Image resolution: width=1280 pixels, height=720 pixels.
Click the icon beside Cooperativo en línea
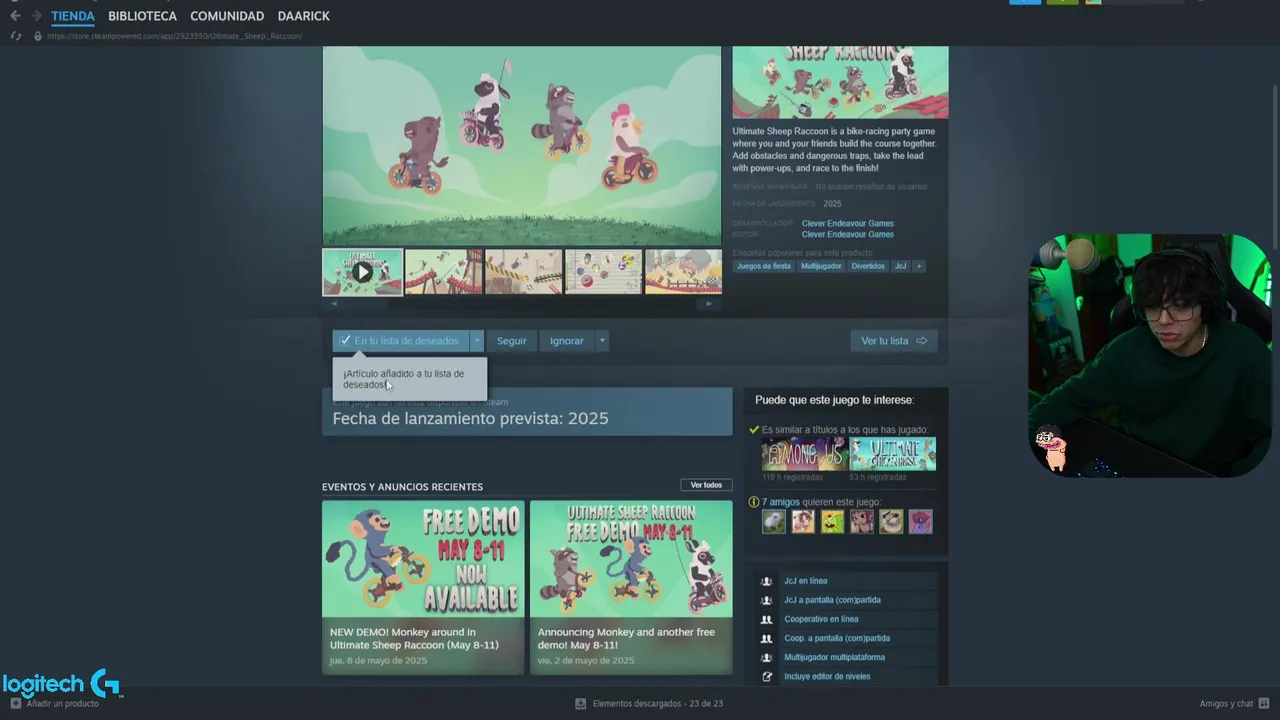[x=767, y=619]
